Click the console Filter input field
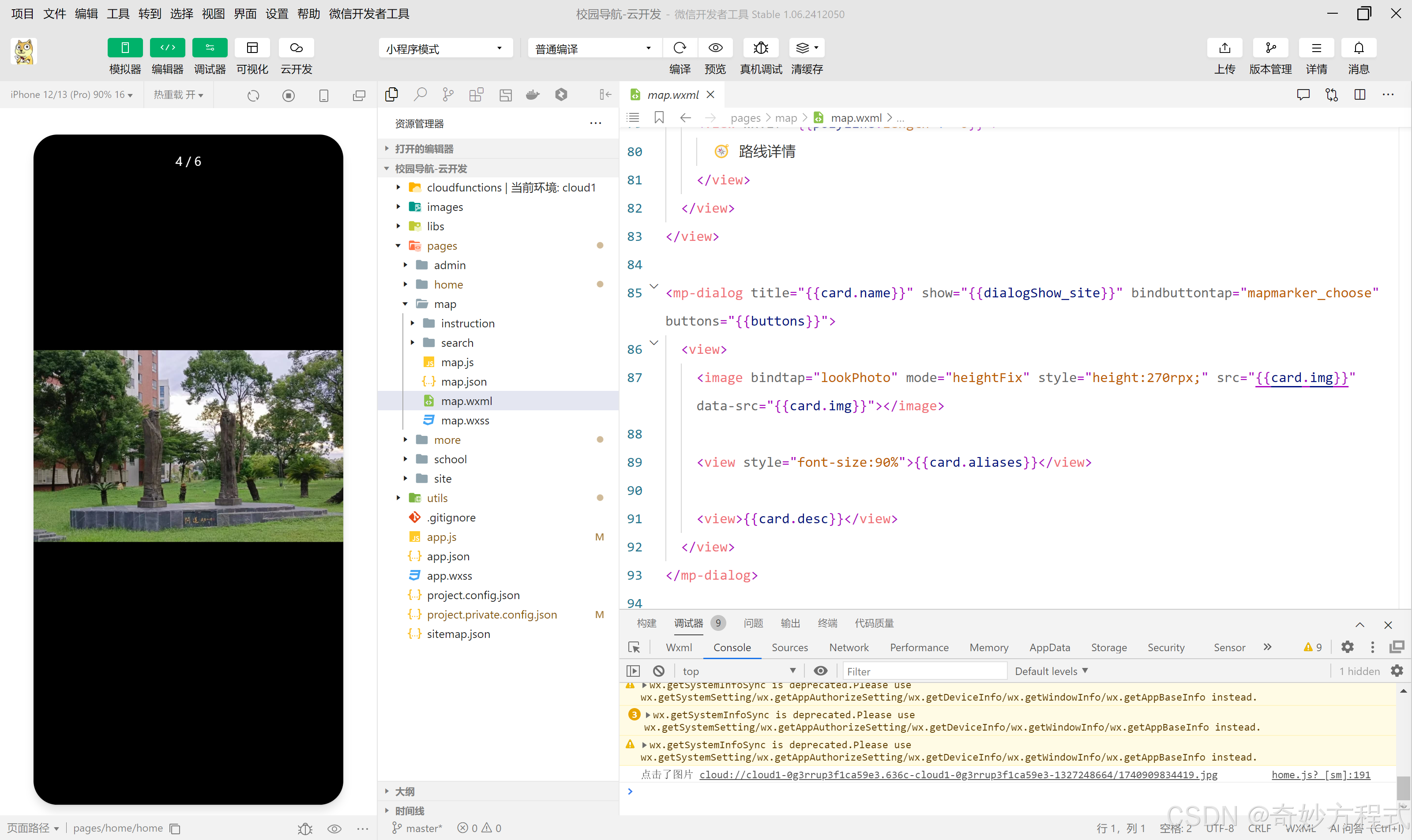The width and height of the screenshot is (1412, 840). (x=924, y=671)
